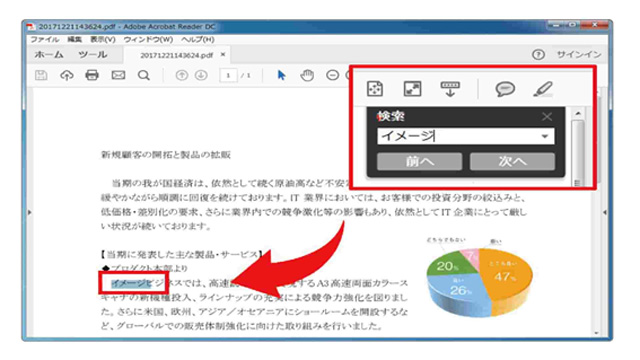640x360 pixels.
Task: Choose the Hand pan tool
Action: (307, 76)
